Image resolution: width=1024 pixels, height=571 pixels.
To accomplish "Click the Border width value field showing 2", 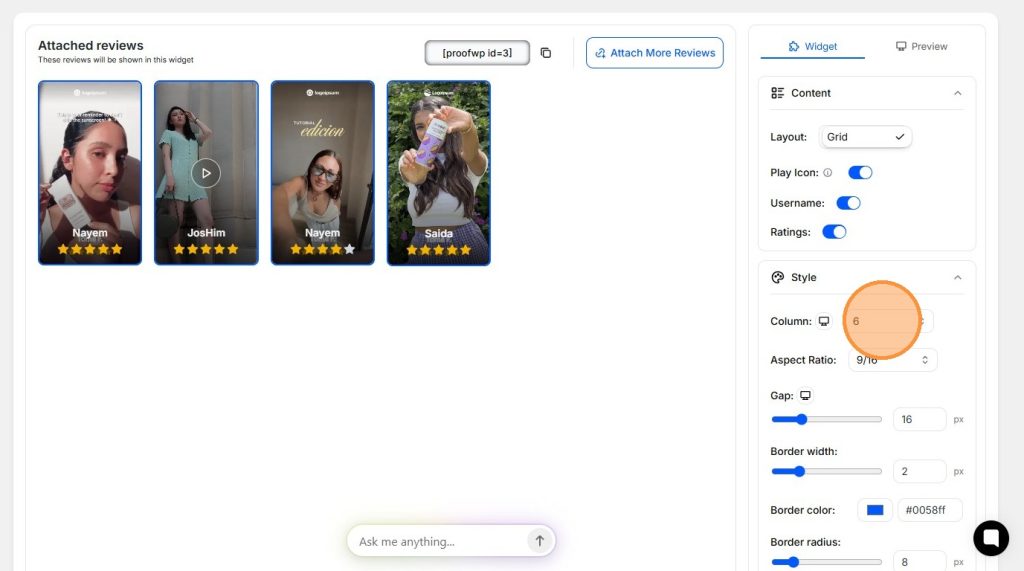I will click(x=920, y=472).
